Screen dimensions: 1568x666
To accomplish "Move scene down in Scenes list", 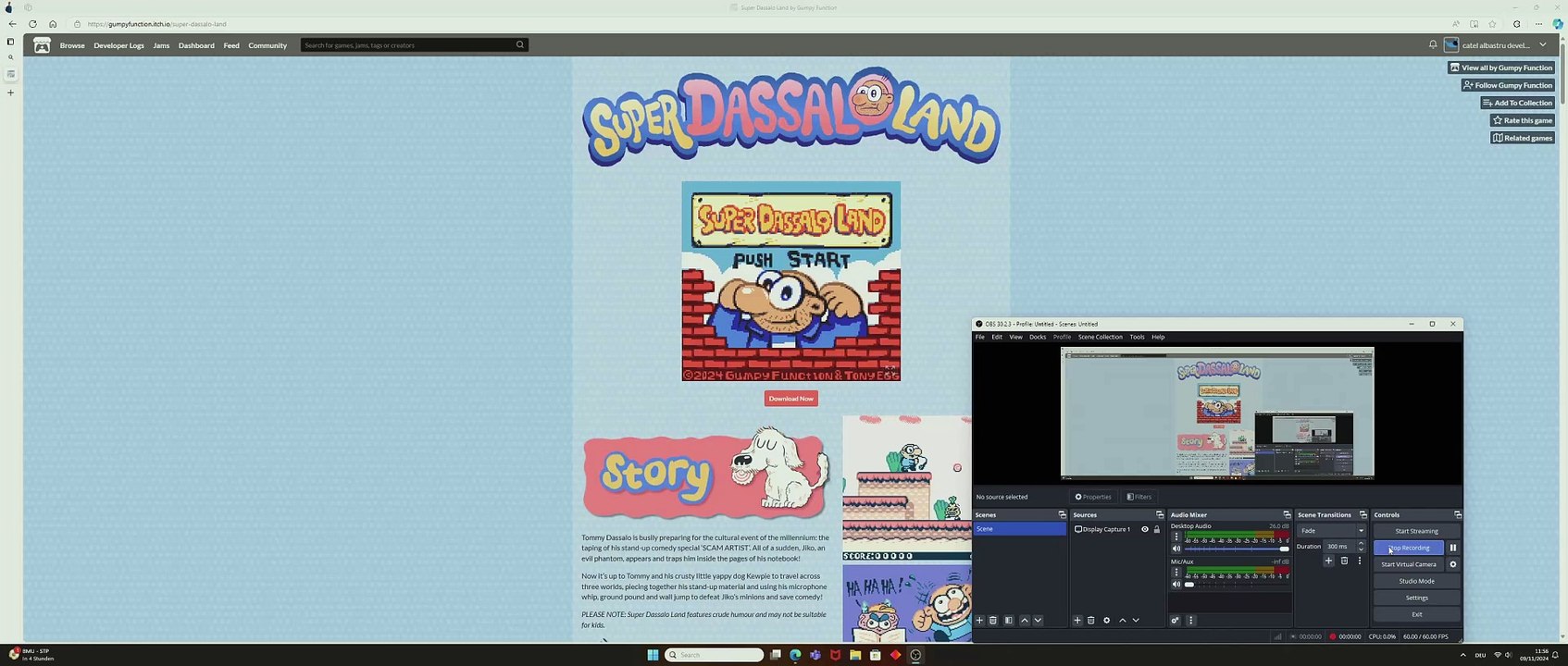I will click(1038, 621).
